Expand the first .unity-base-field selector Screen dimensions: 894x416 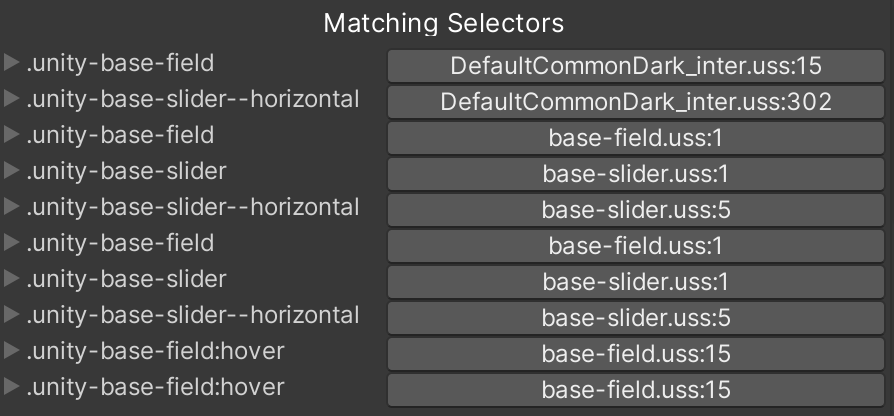[x=12, y=64]
